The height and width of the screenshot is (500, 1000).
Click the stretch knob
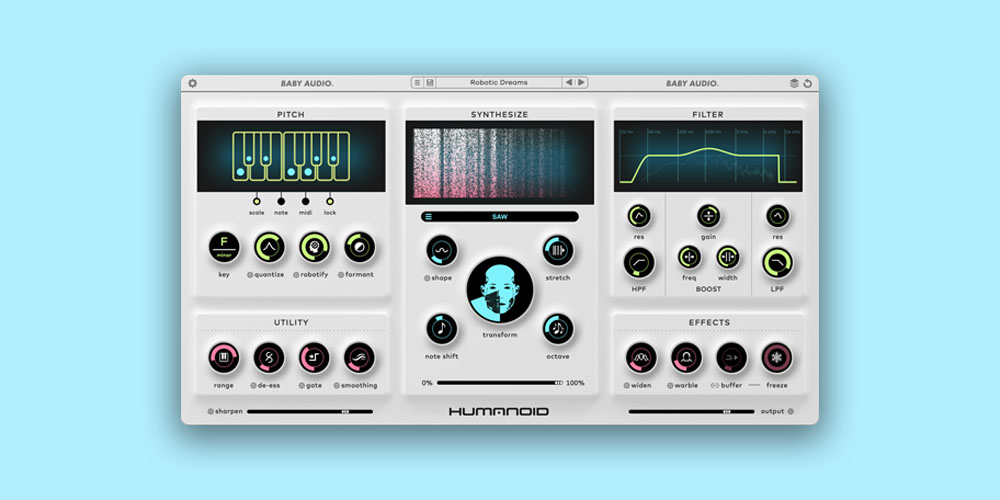(x=558, y=250)
